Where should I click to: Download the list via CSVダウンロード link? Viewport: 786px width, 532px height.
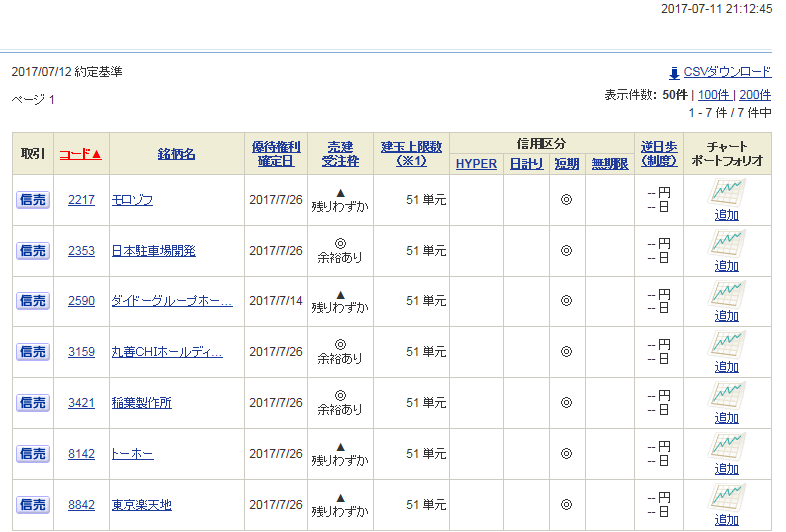point(727,72)
